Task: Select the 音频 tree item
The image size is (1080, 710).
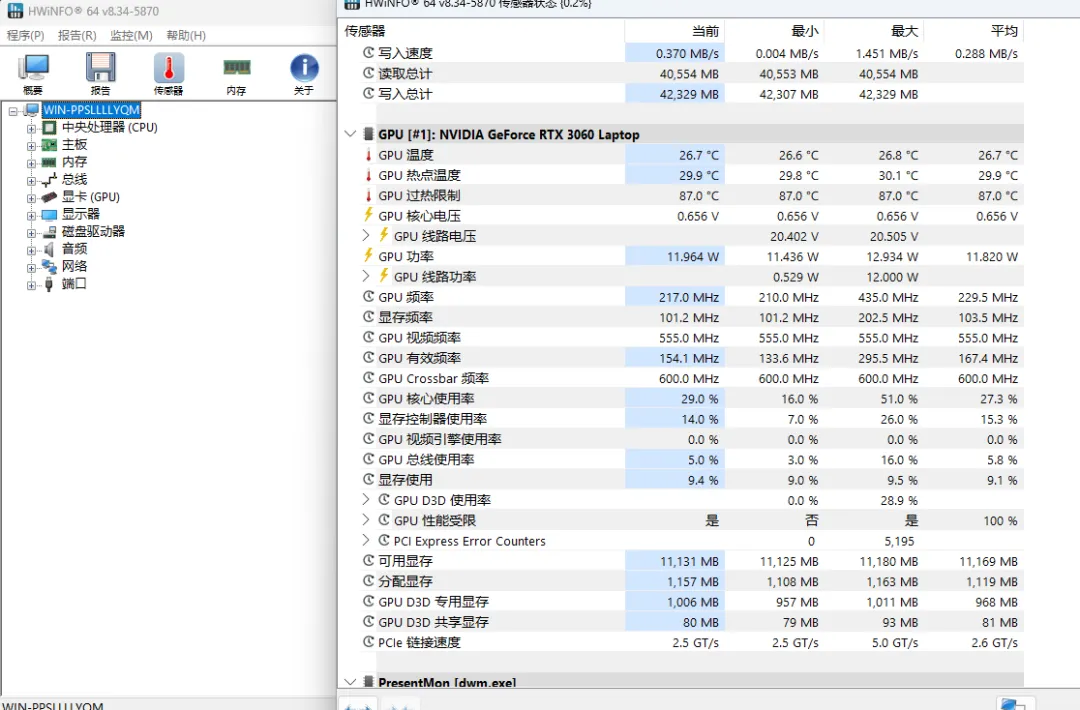Action: (x=74, y=249)
